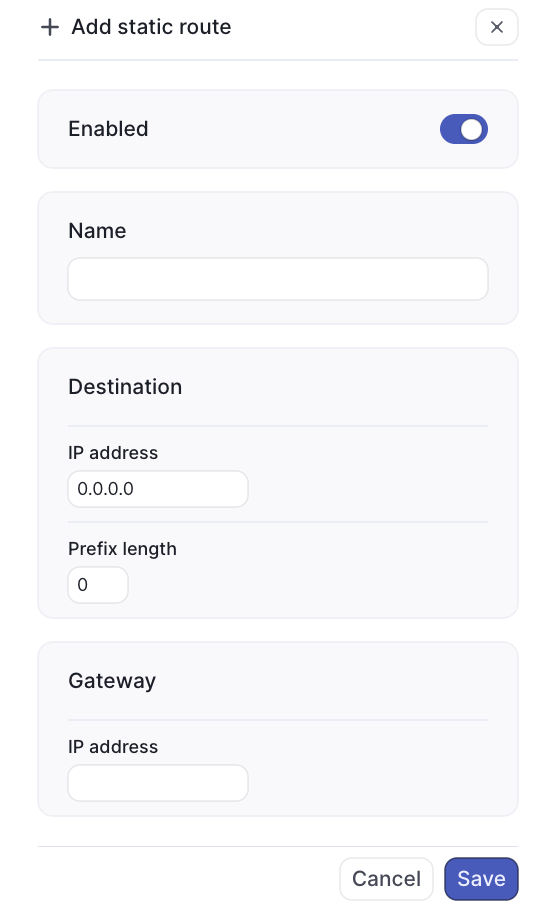Save the new static route

(481, 879)
